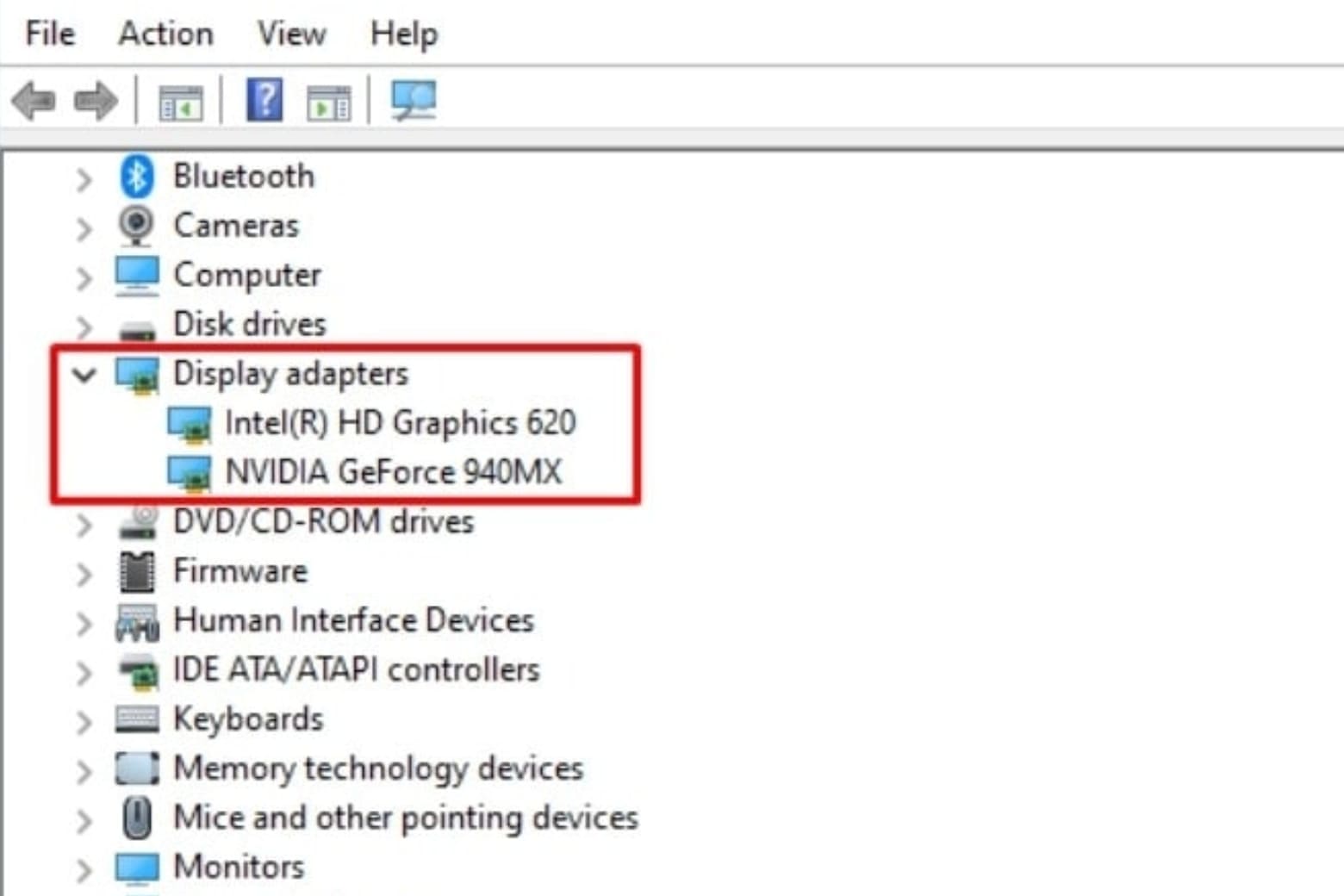
Task: Click the Cameras webcam icon
Action: [x=136, y=225]
